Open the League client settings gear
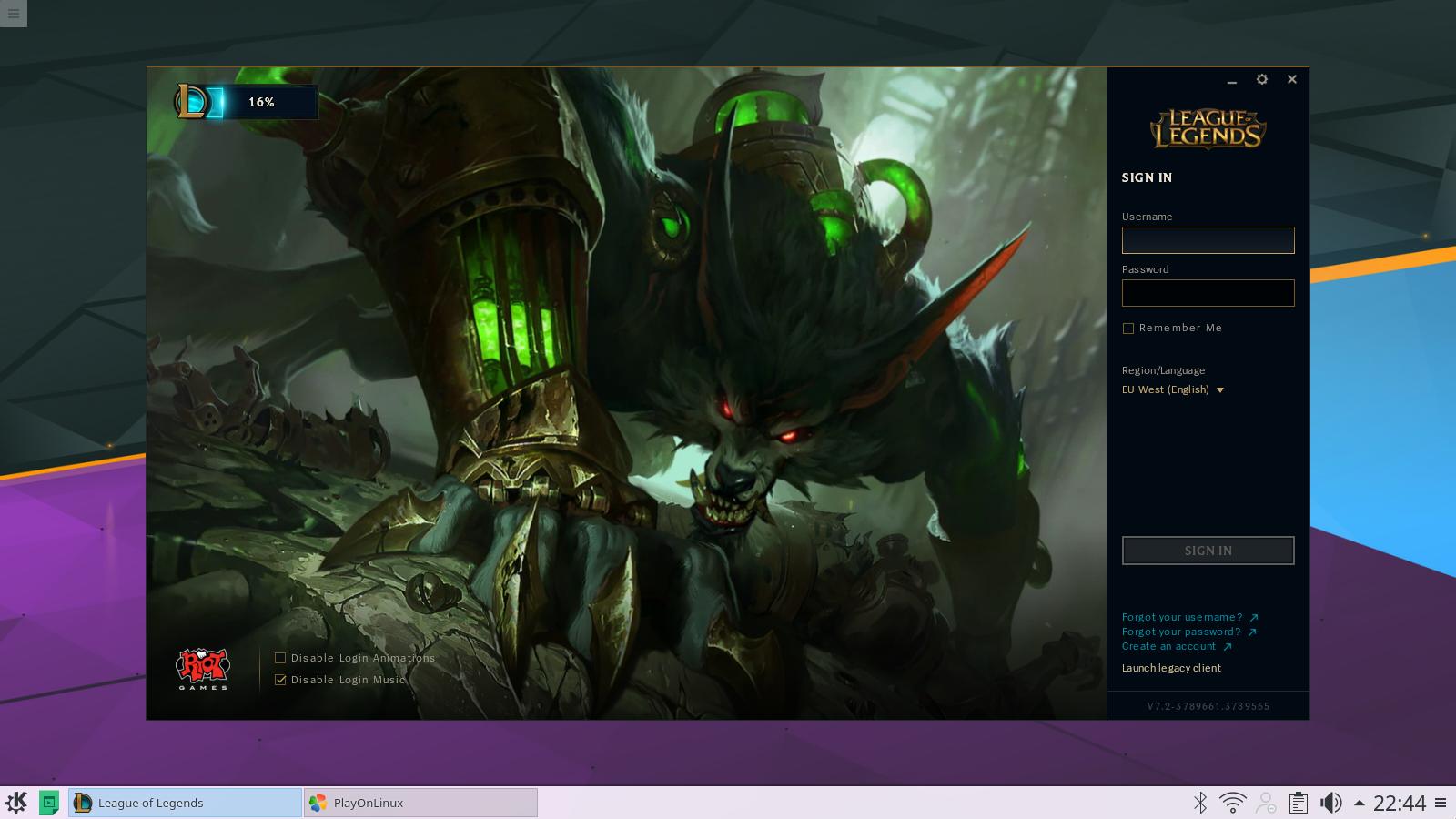The image size is (1456, 819). tap(1261, 79)
